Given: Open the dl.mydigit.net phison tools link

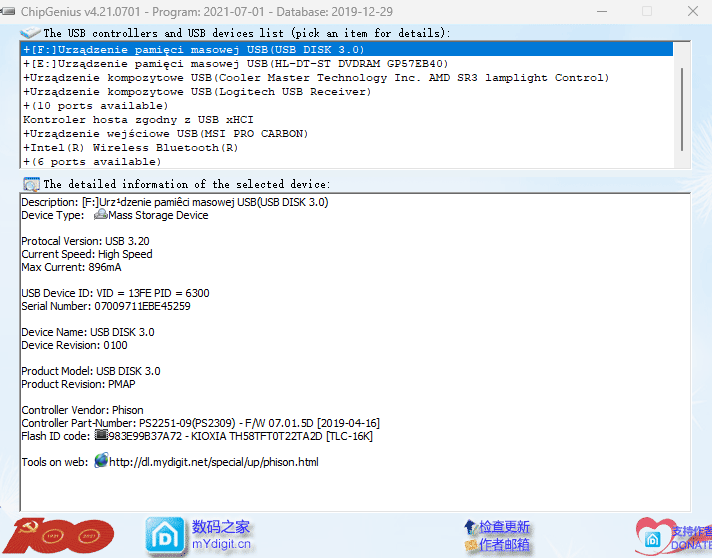Looking at the screenshot, I should [214, 462].
